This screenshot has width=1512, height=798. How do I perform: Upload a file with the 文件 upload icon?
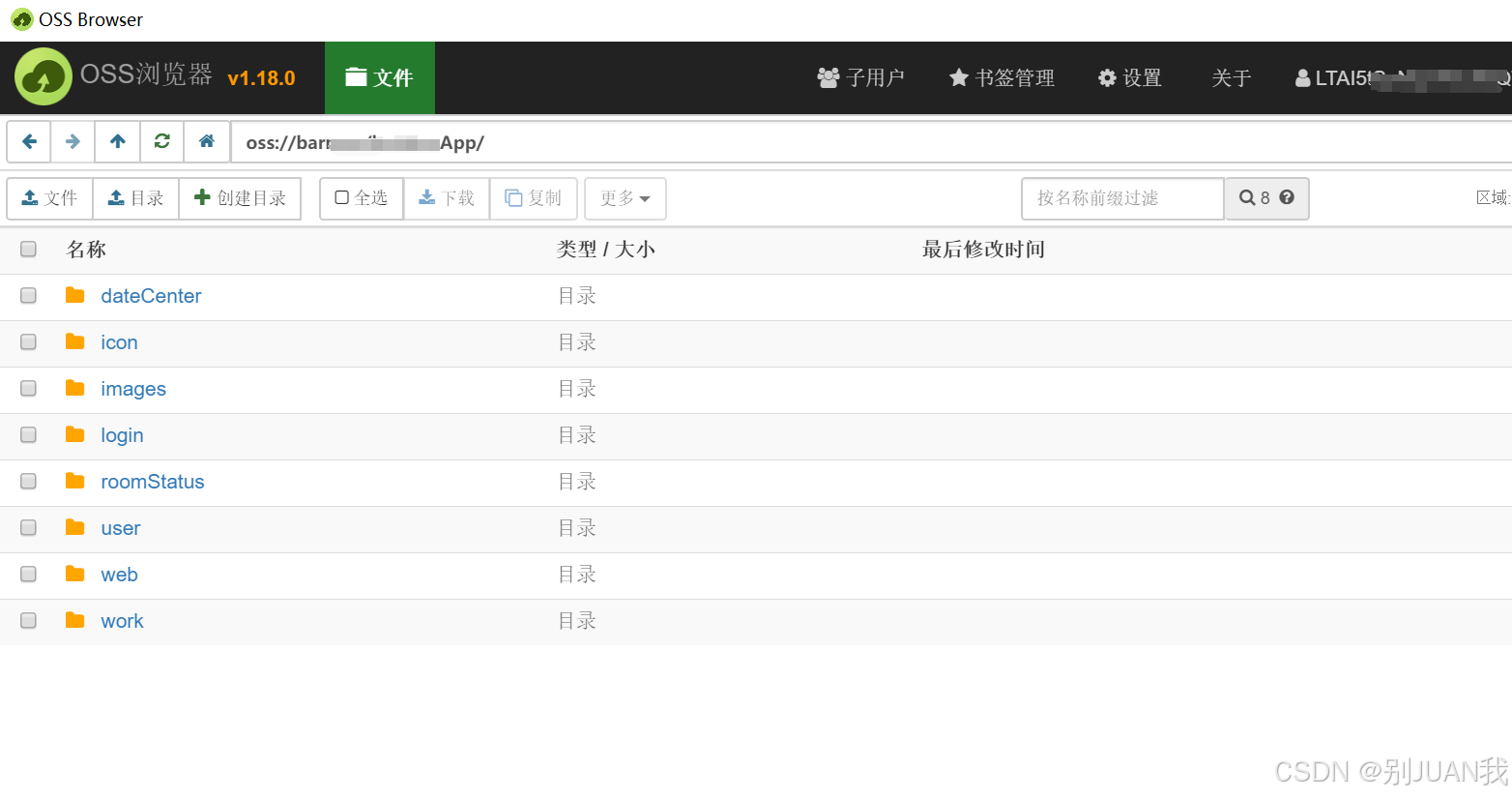pyautogui.click(x=48, y=198)
